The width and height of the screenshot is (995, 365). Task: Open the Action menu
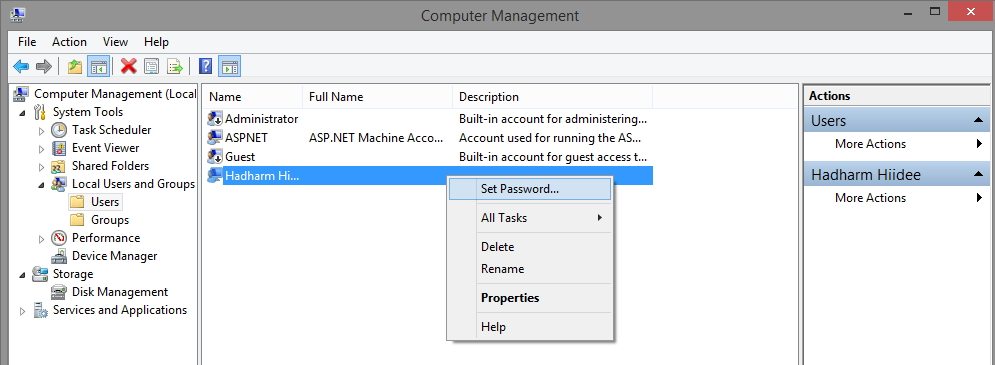69,42
